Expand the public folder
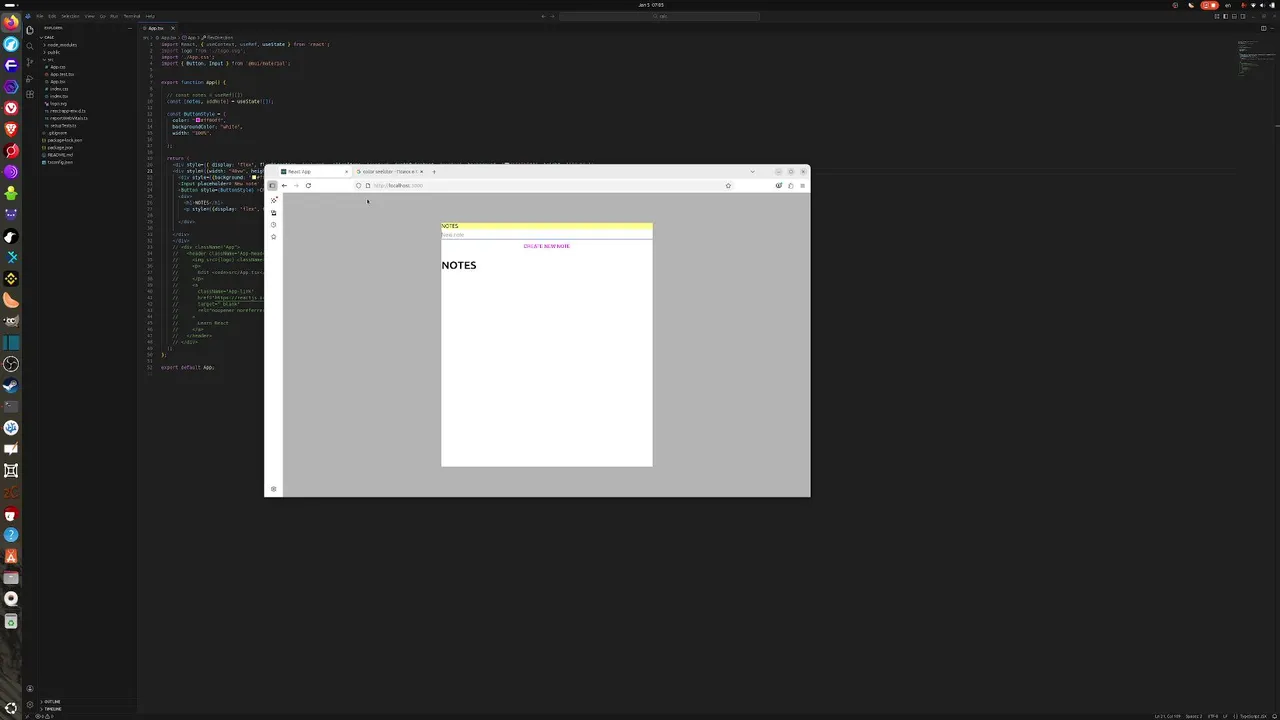Image resolution: width=1280 pixels, height=720 pixels. click(53, 52)
